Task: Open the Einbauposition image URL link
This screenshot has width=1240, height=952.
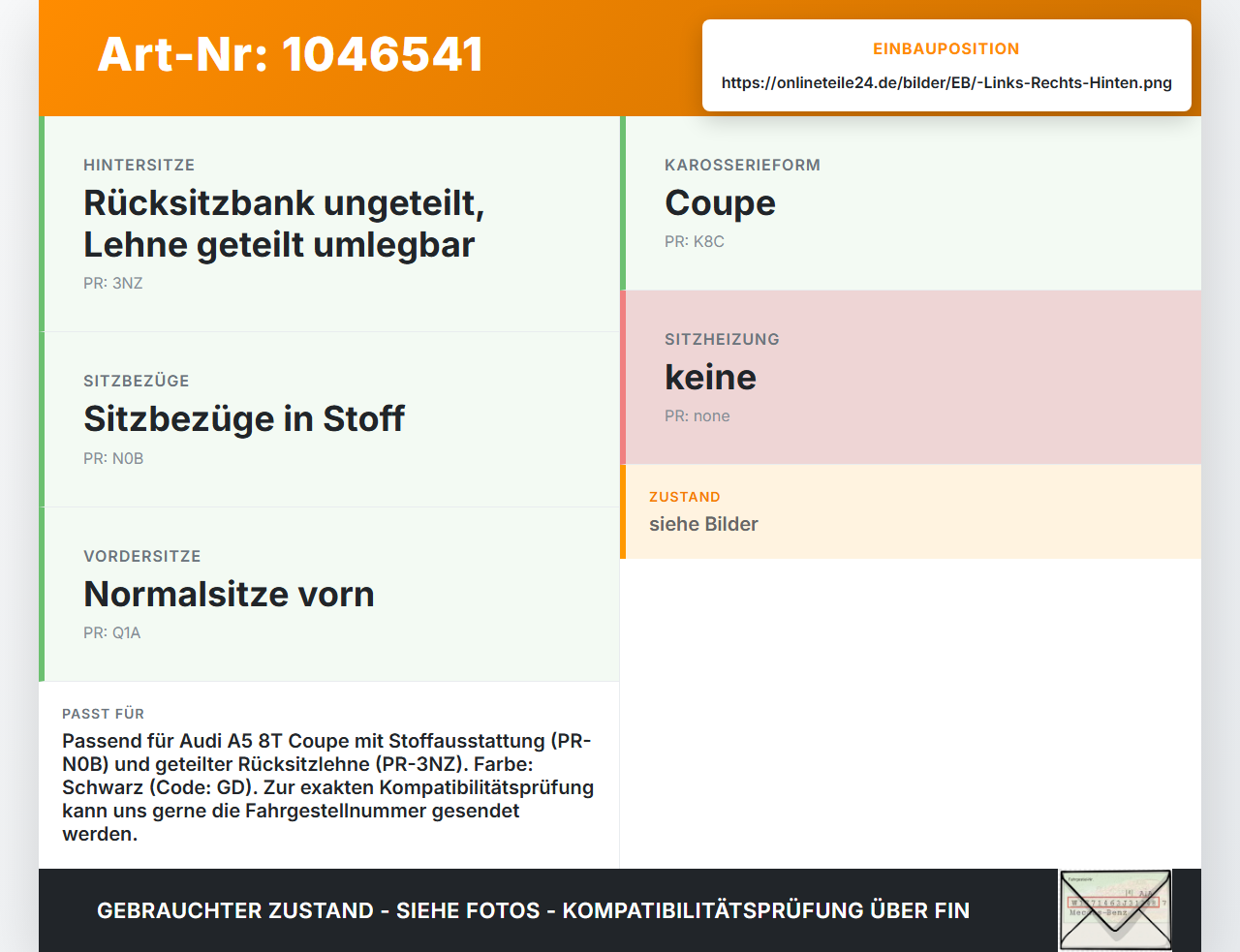Action: pyautogui.click(x=946, y=83)
